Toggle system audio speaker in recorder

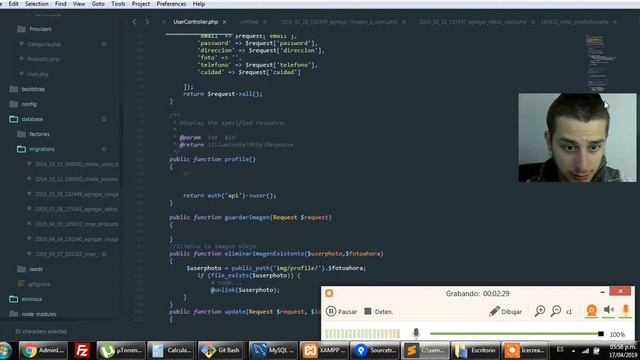[609, 310]
